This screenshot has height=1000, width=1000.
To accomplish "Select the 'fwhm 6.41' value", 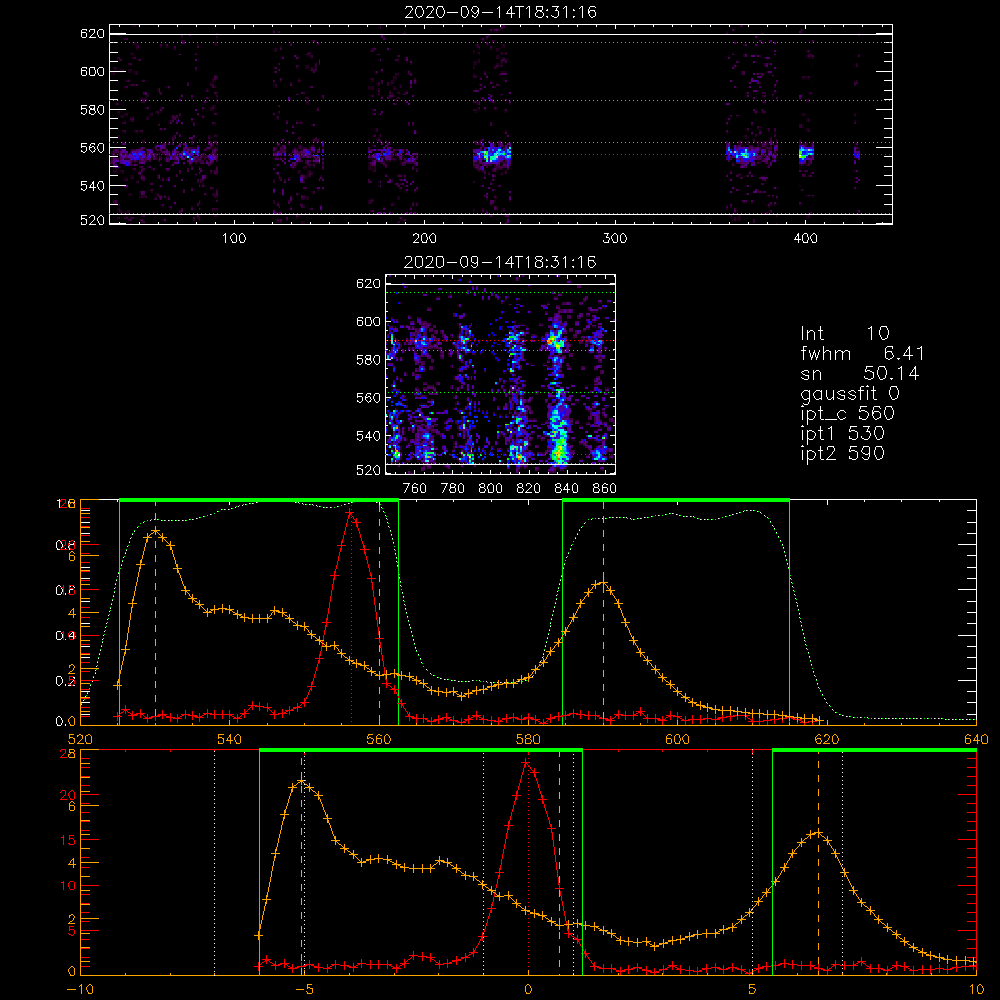I will coord(862,353).
